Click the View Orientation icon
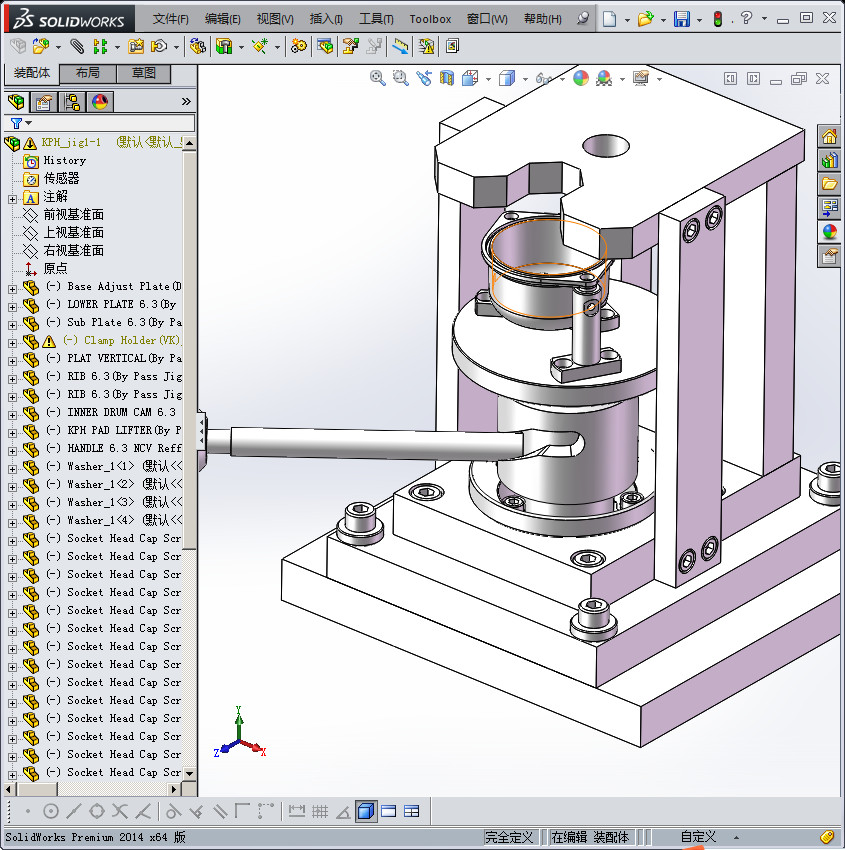The height and width of the screenshot is (850, 845). 470,79
